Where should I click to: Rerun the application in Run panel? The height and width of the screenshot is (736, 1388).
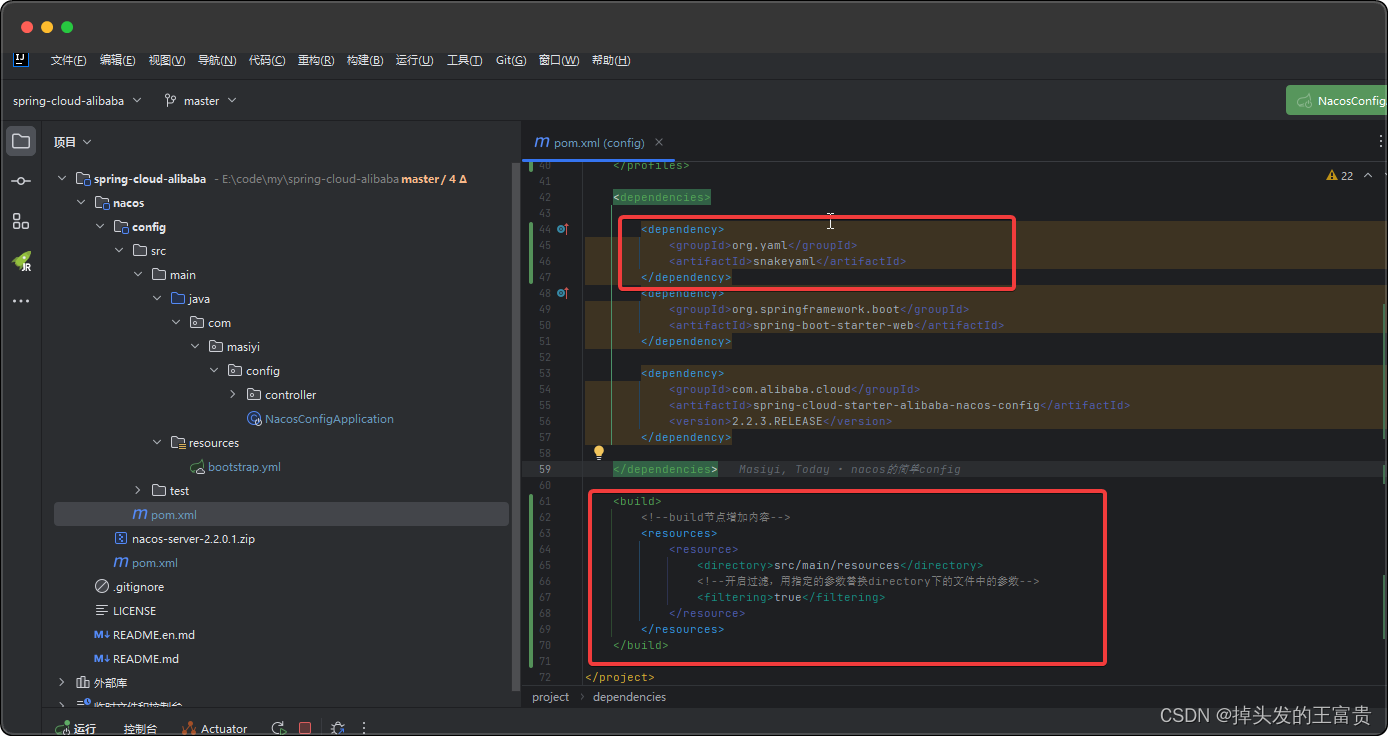279,728
